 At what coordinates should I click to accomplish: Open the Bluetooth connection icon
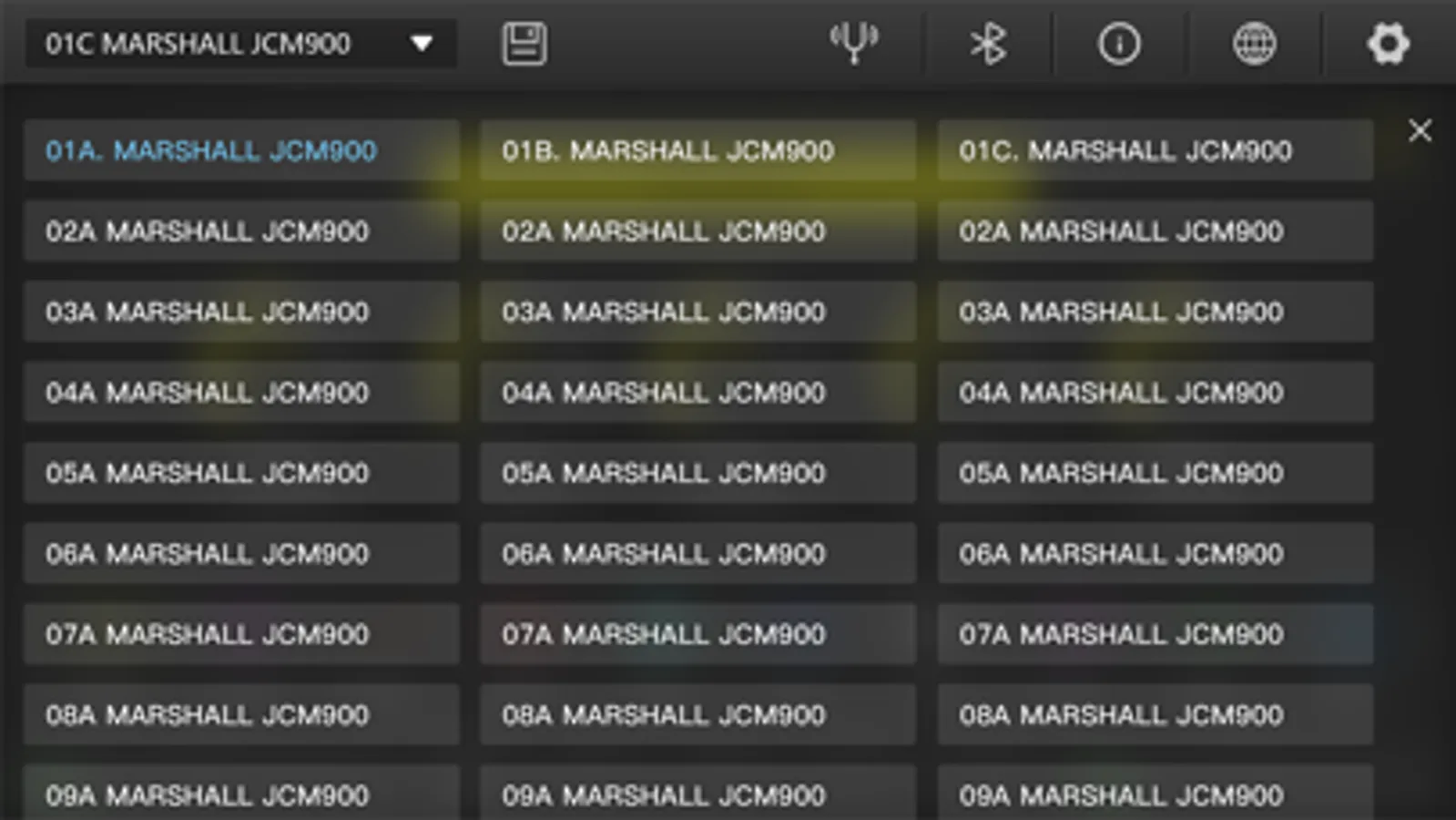[x=988, y=43]
